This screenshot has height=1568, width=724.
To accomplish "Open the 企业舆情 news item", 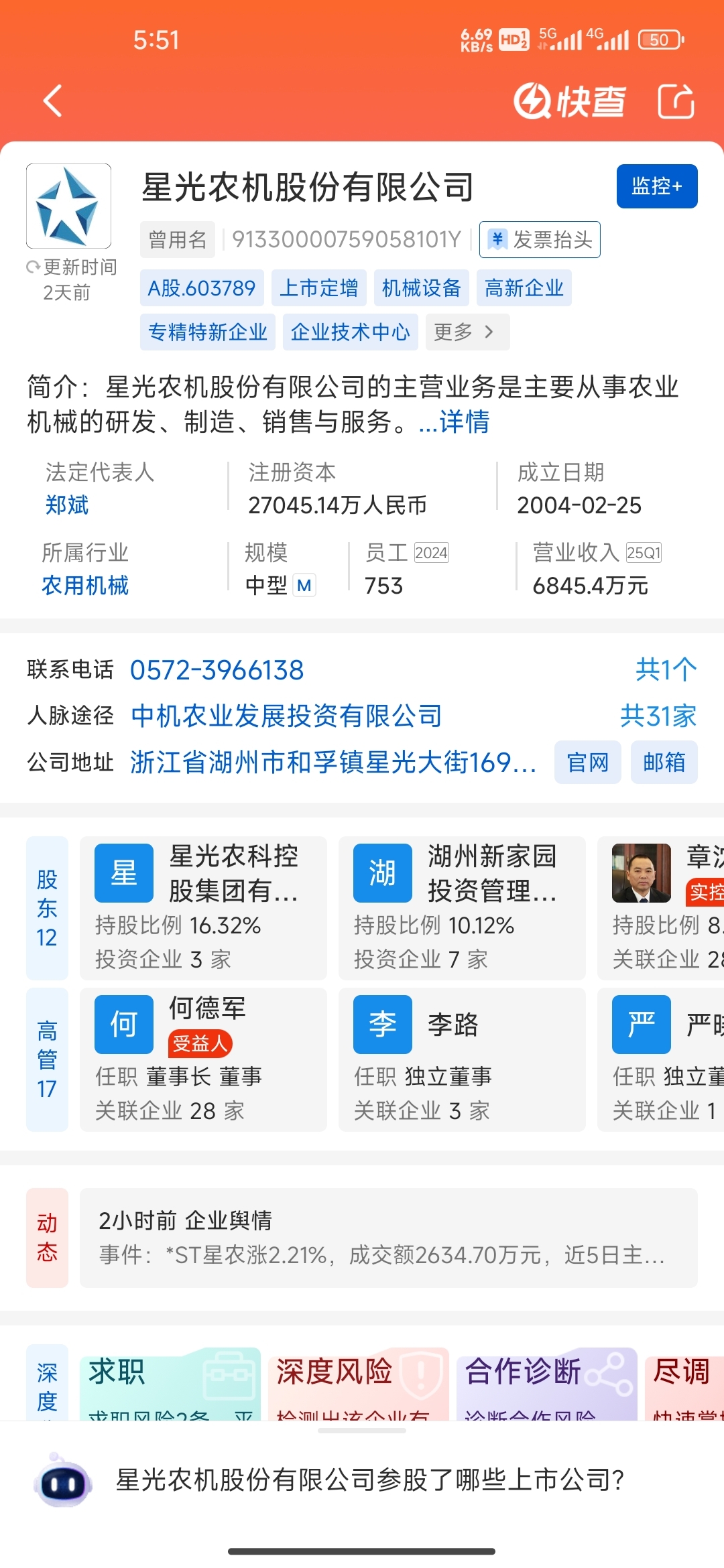I will [389, 1238].
